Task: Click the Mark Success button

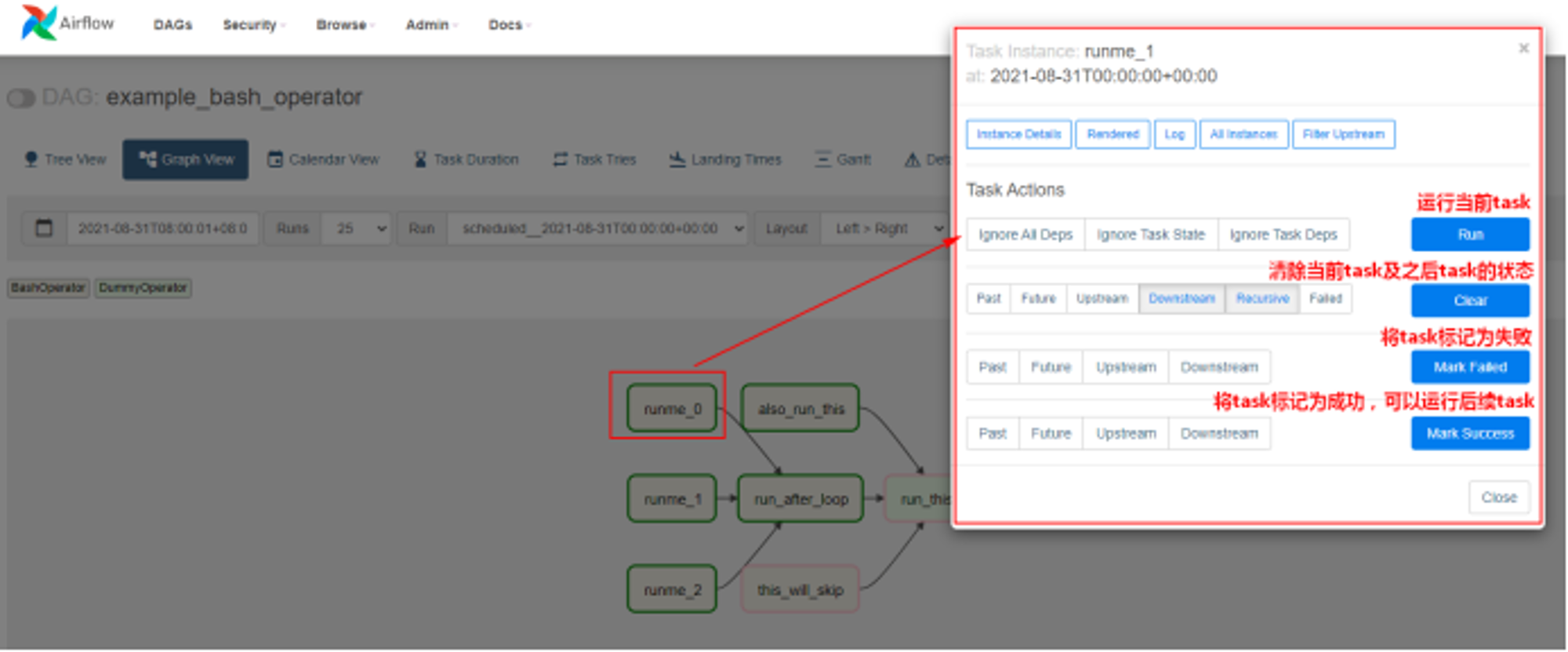Action: click(x=1470, y=434)
